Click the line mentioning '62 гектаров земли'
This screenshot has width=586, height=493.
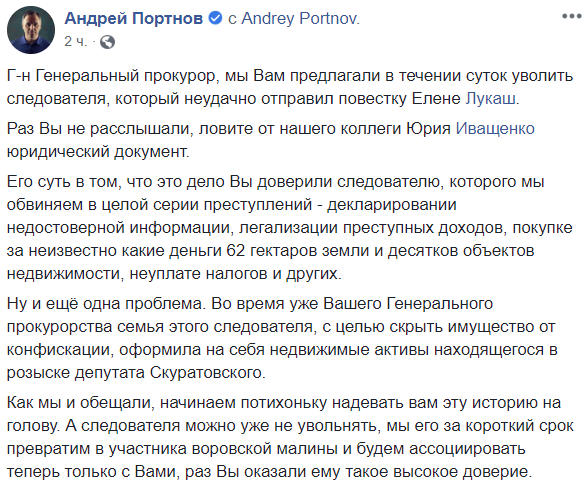tap(271, 251)
